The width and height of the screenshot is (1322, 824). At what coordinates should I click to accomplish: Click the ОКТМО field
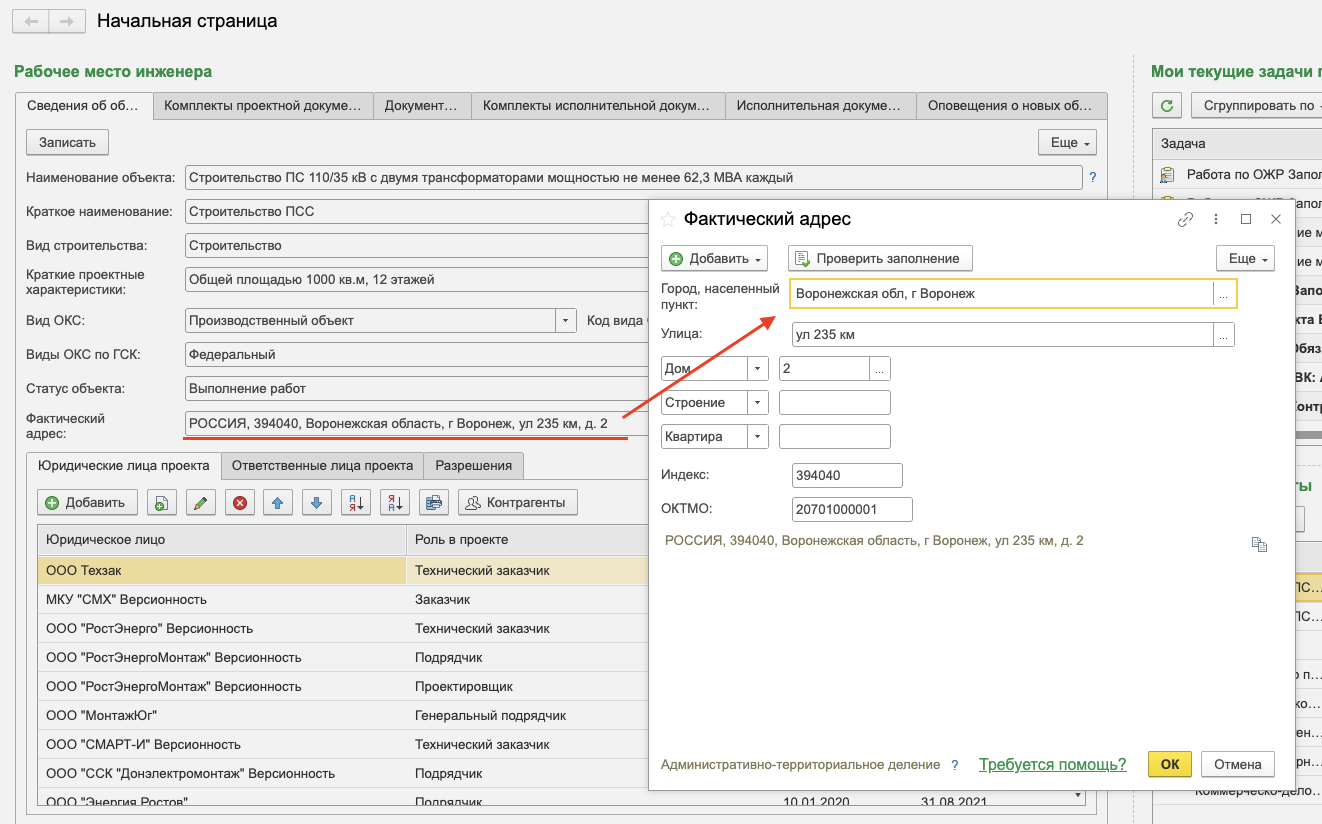(x=852, y=510)
